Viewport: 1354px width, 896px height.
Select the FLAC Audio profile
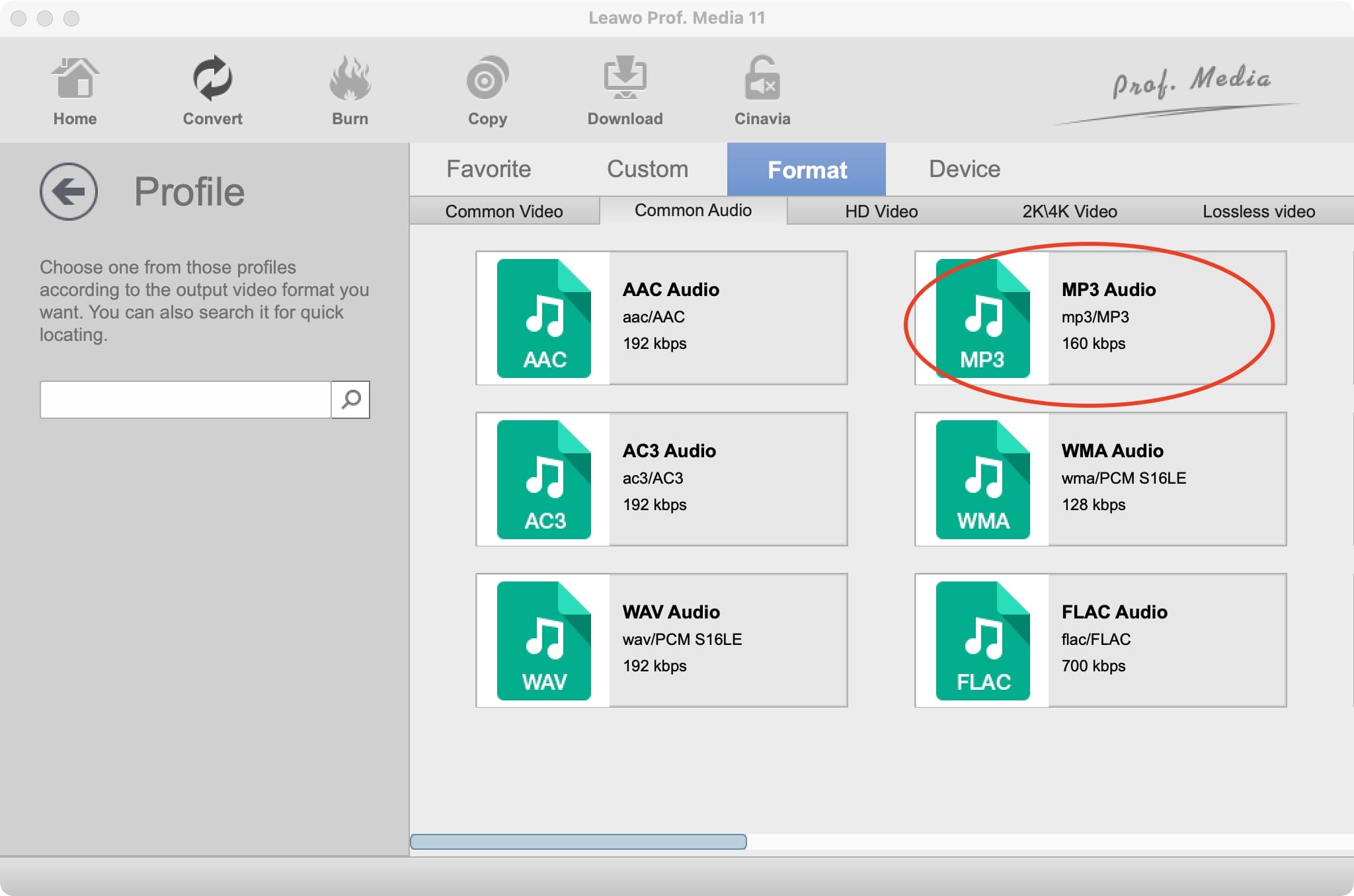[1101, 640]
